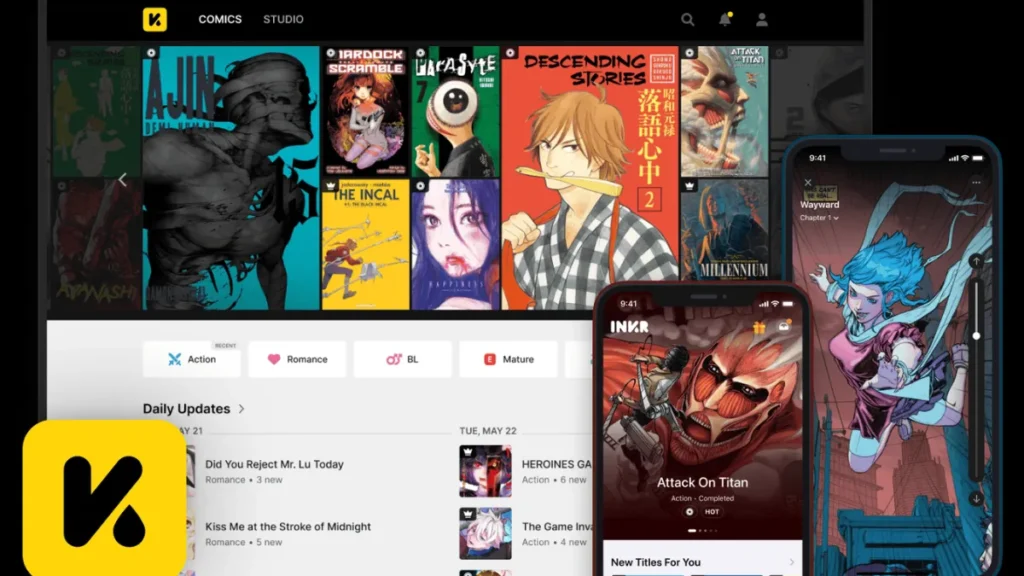Open the account profile icon
Screen dimensions: 1024x576
(762, 18)
